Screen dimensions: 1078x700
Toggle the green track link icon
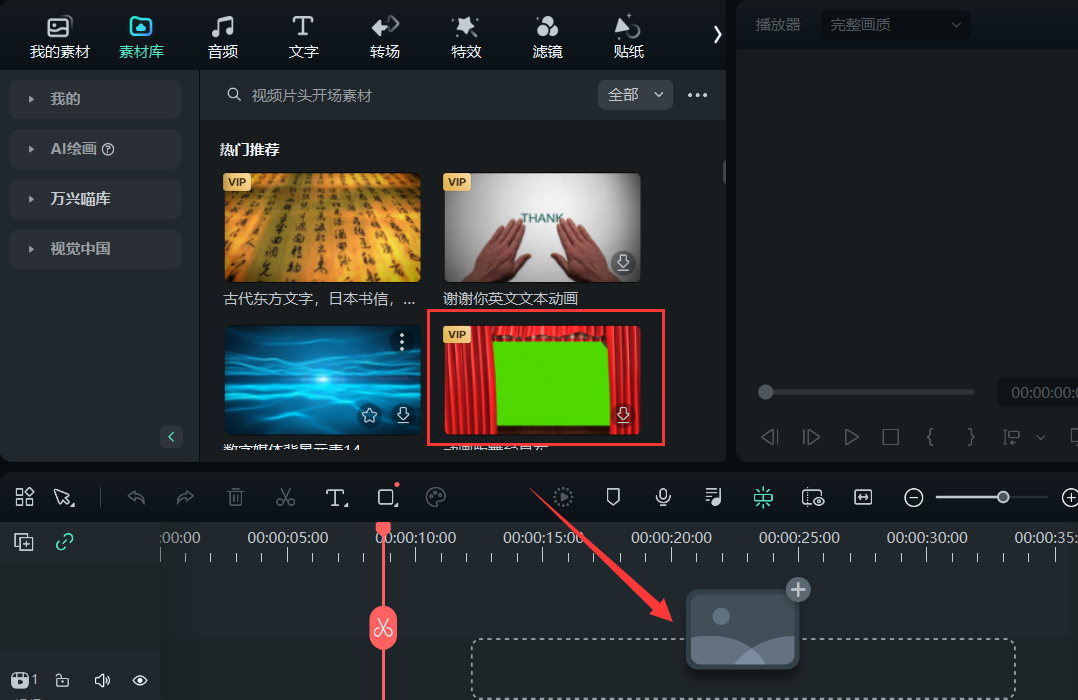65,542
